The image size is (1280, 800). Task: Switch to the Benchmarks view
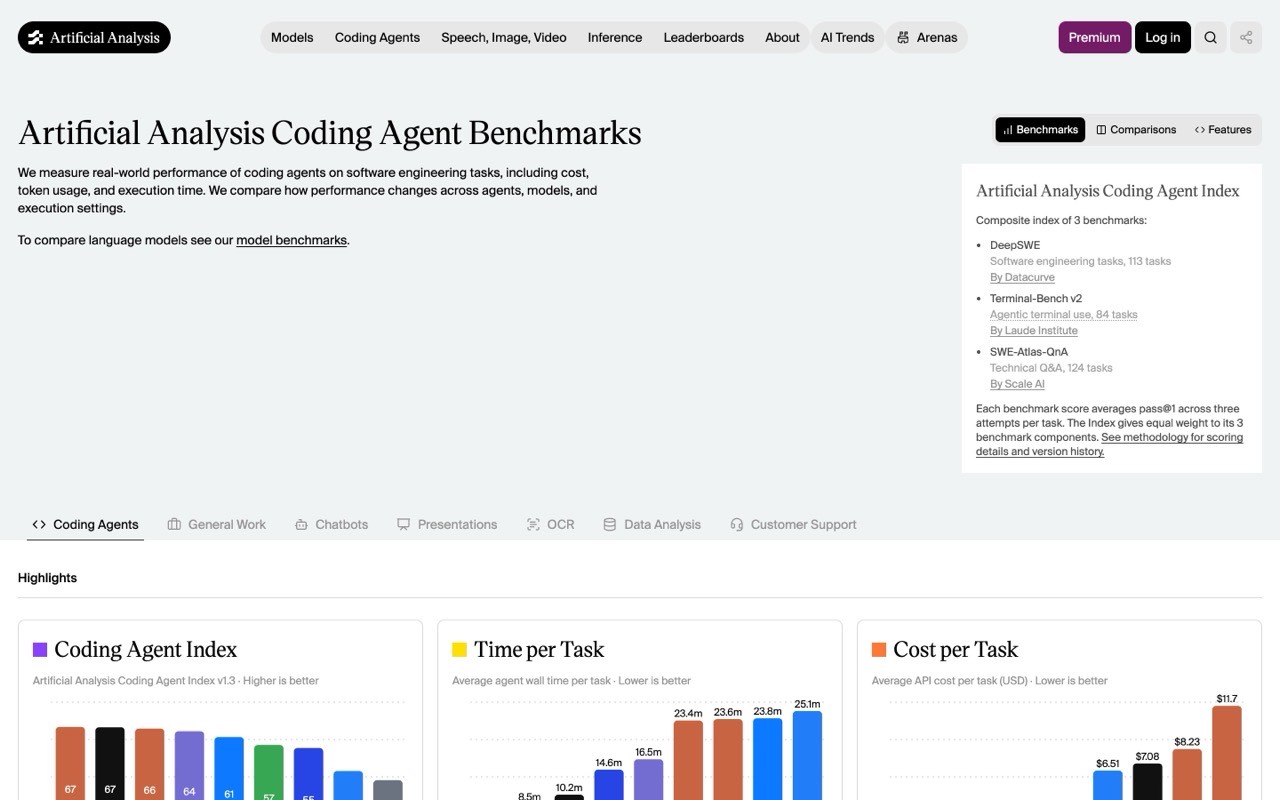click(x=1040, y=130)
